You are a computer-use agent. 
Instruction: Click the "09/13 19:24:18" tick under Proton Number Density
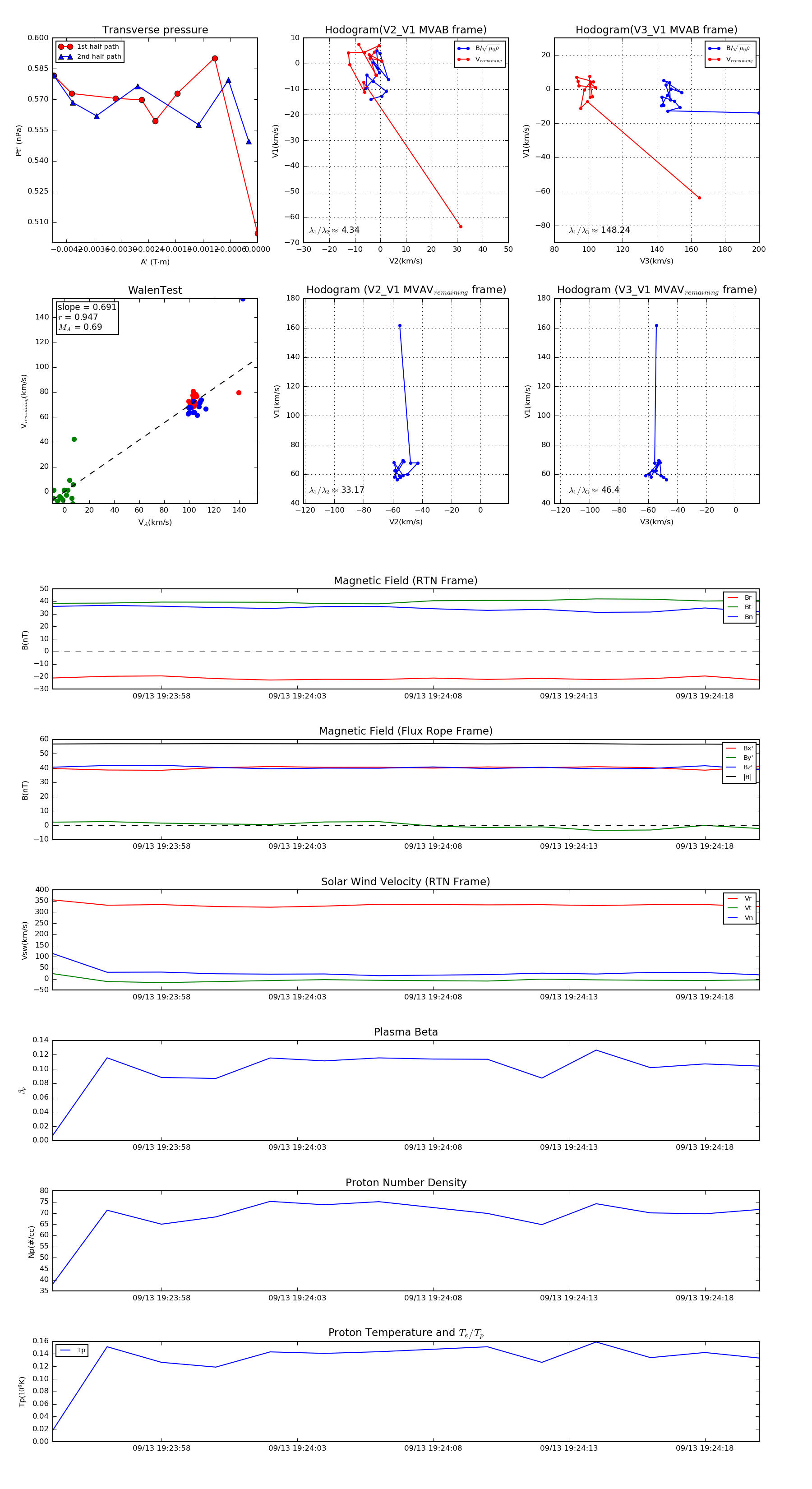[x=705, y=1298]
